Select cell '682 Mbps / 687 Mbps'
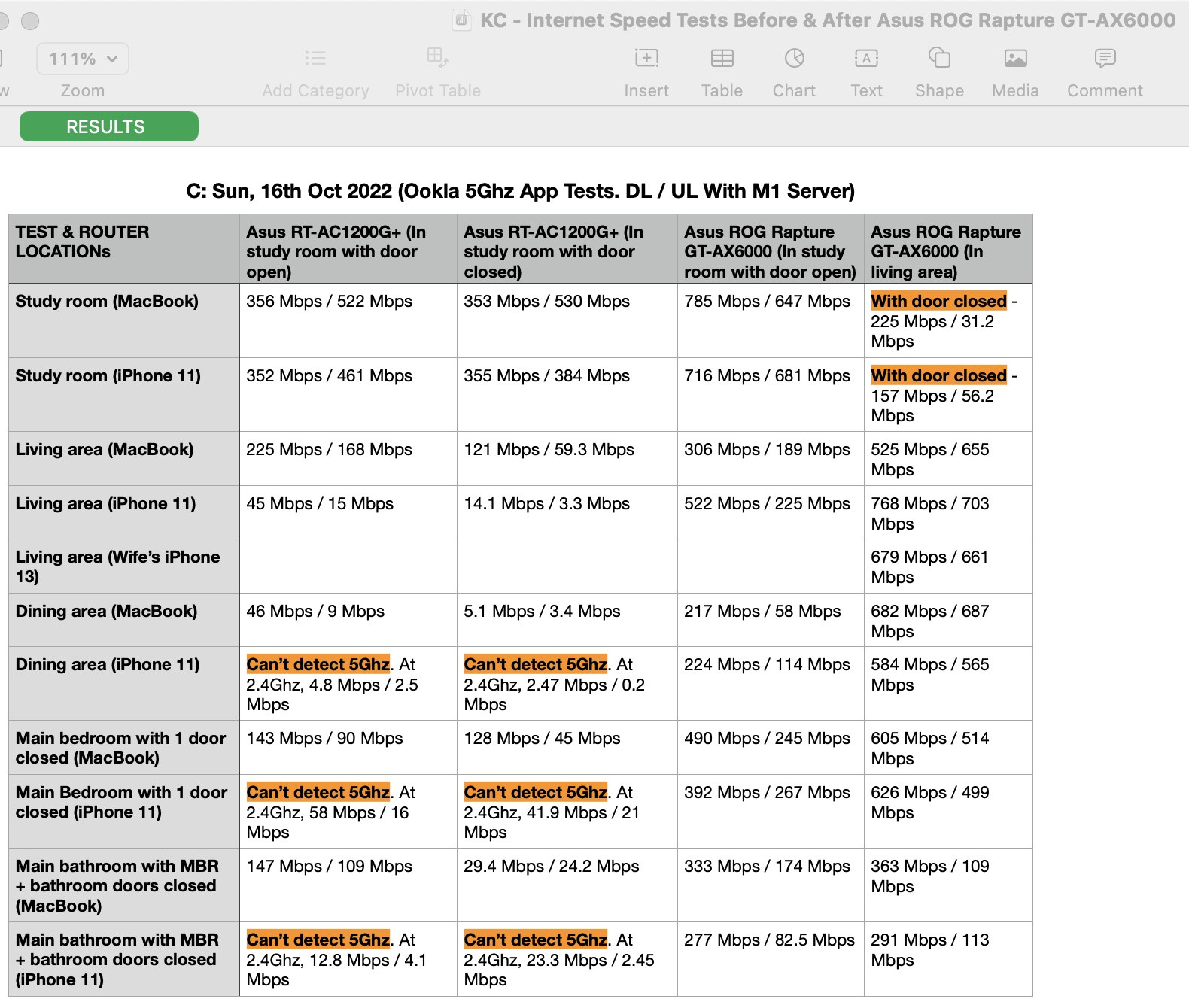Screen dimensions: 1189x1008 (949, 620)
